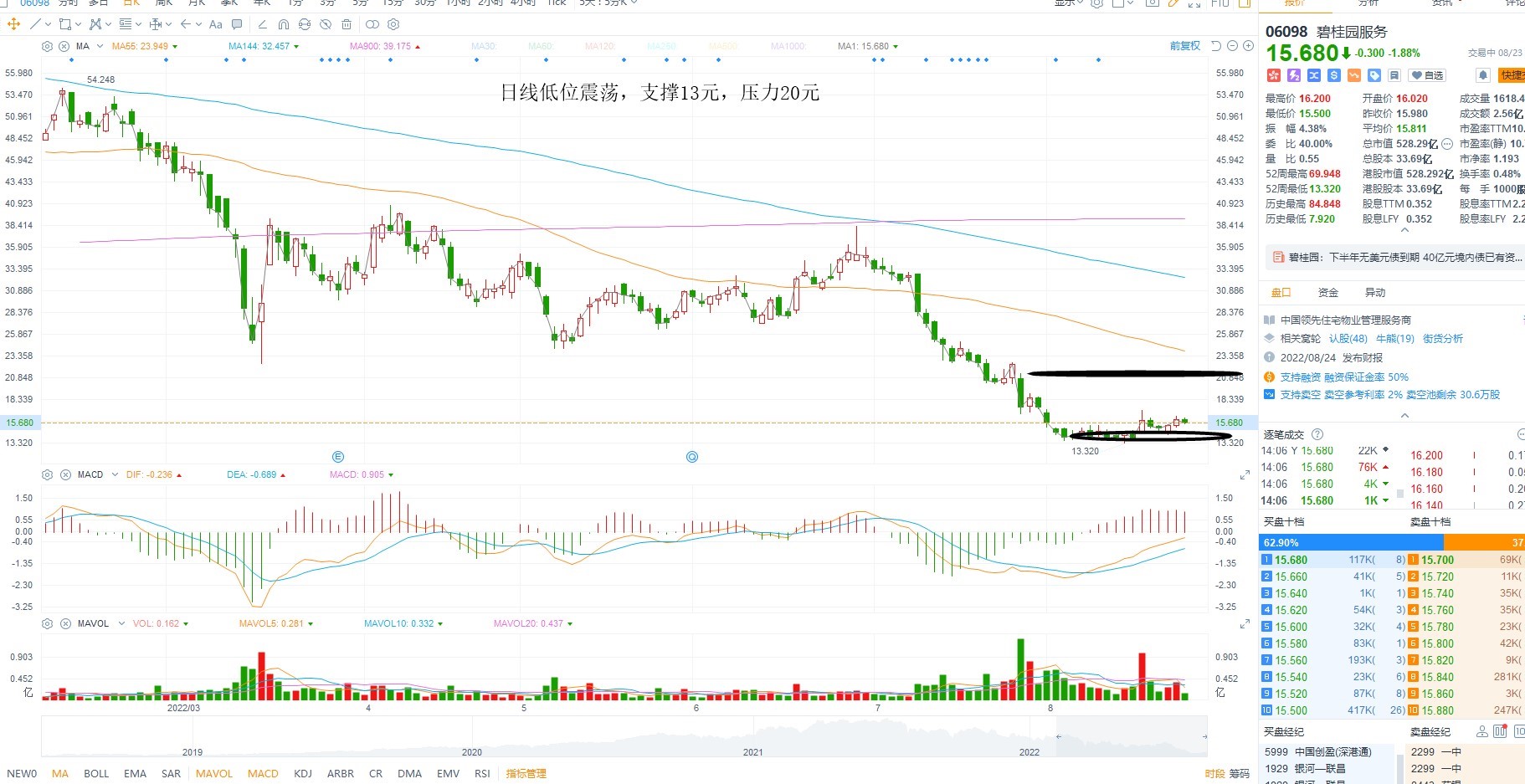Screen dimensions: 1525x784
Task: Toggle MAVOL20 line visibility
Action: coord(532,623)
